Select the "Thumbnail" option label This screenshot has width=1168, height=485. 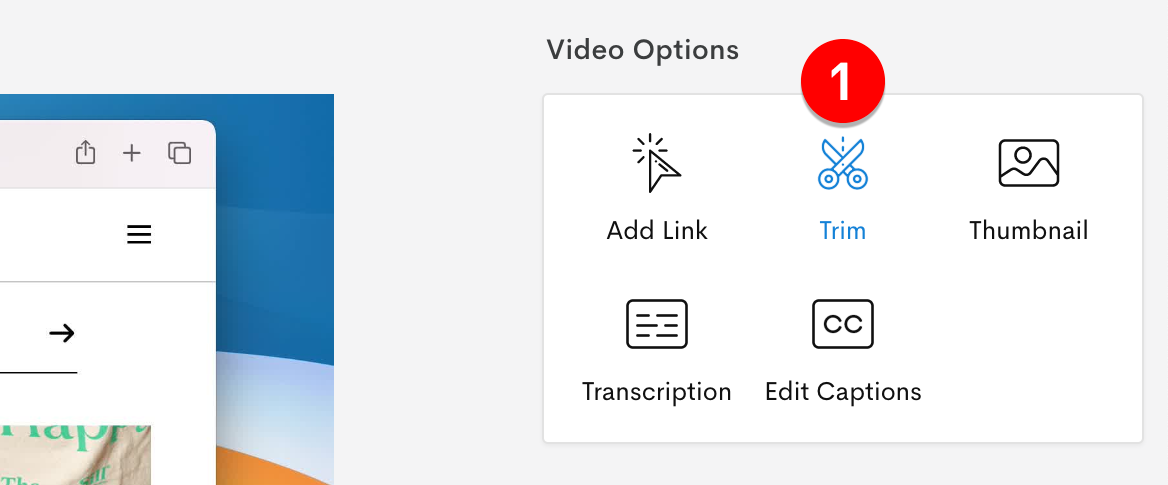click(x=1028, y=231)
